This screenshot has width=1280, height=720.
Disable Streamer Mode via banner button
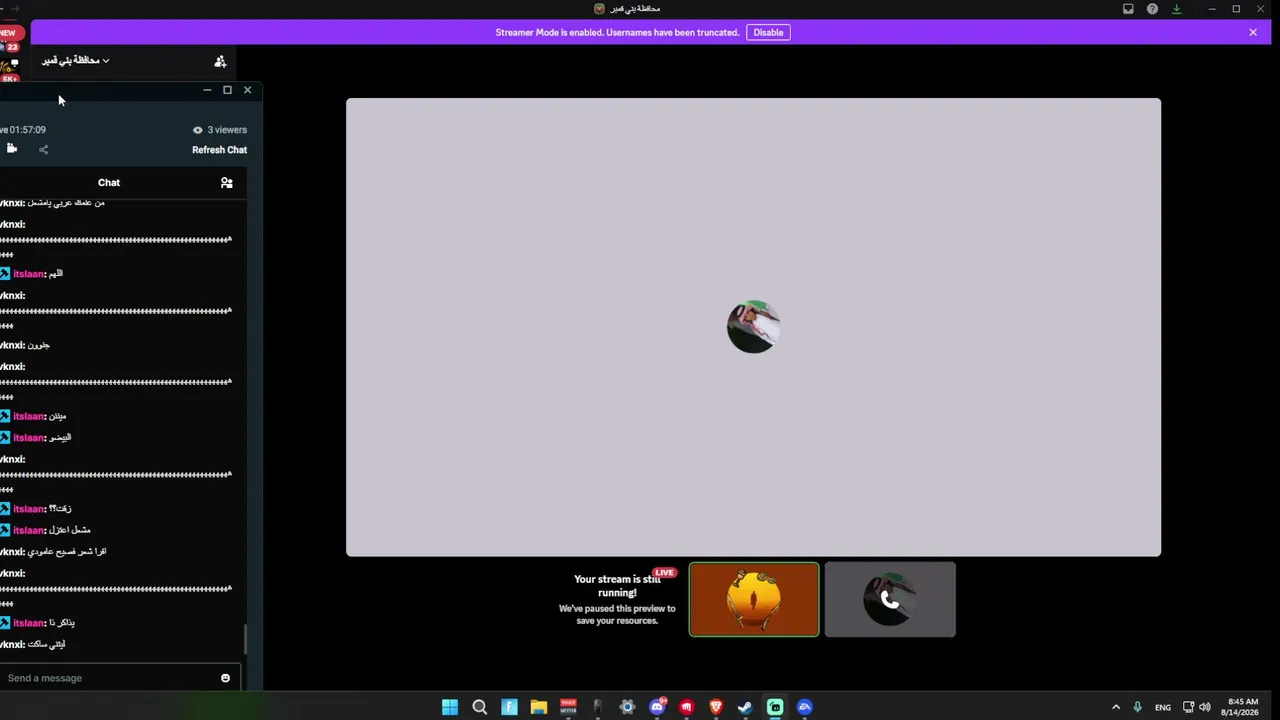coord(768,32)
